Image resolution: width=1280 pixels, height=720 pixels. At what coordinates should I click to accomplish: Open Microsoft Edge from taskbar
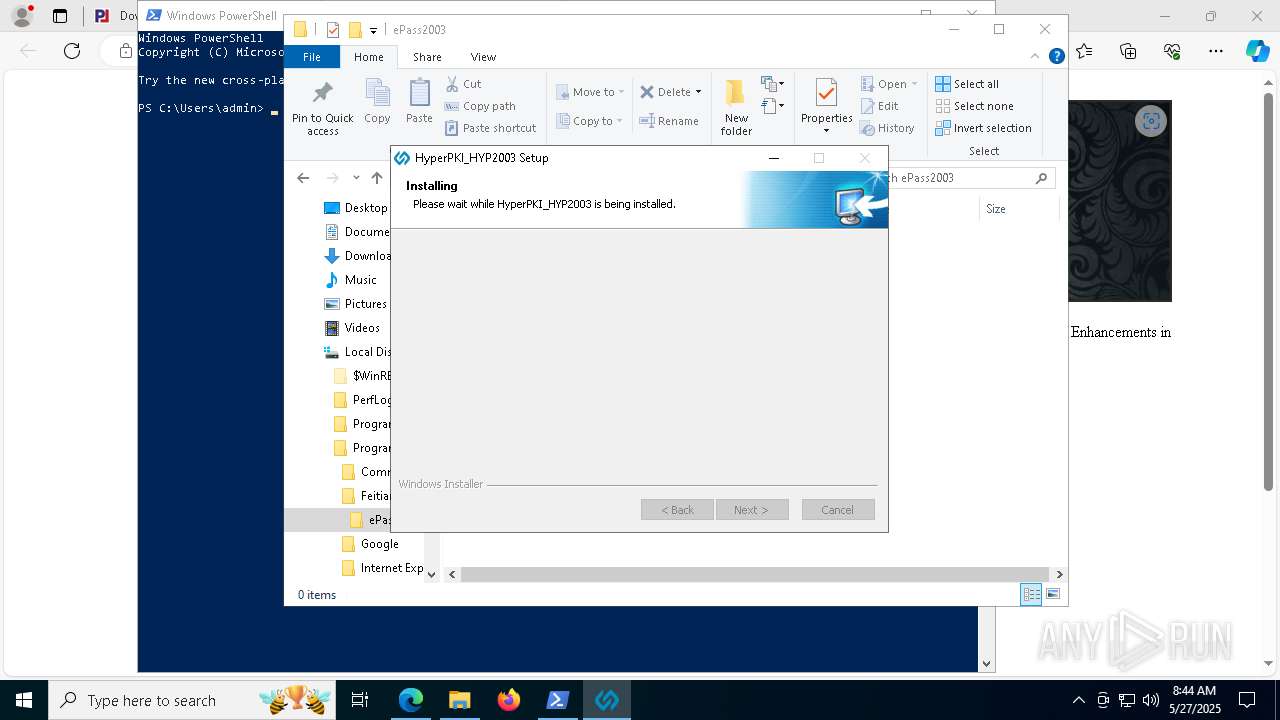tap(411, 700)
